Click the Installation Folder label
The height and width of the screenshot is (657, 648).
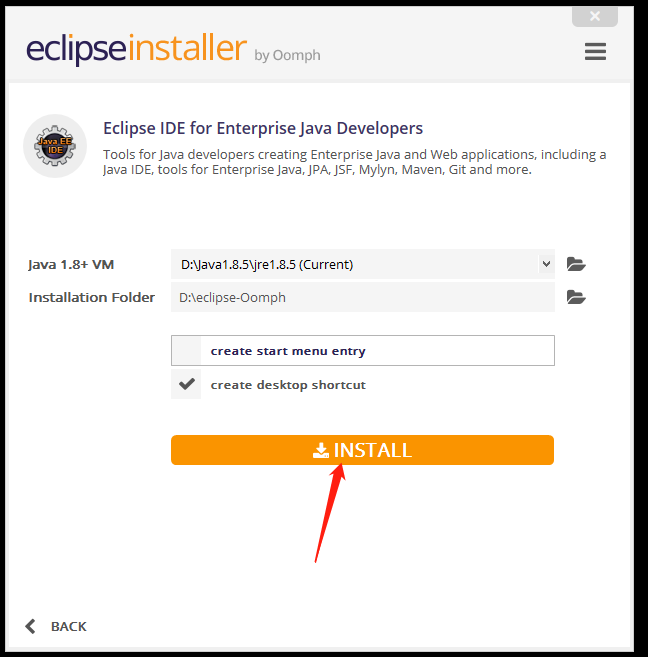click(92, 297)
